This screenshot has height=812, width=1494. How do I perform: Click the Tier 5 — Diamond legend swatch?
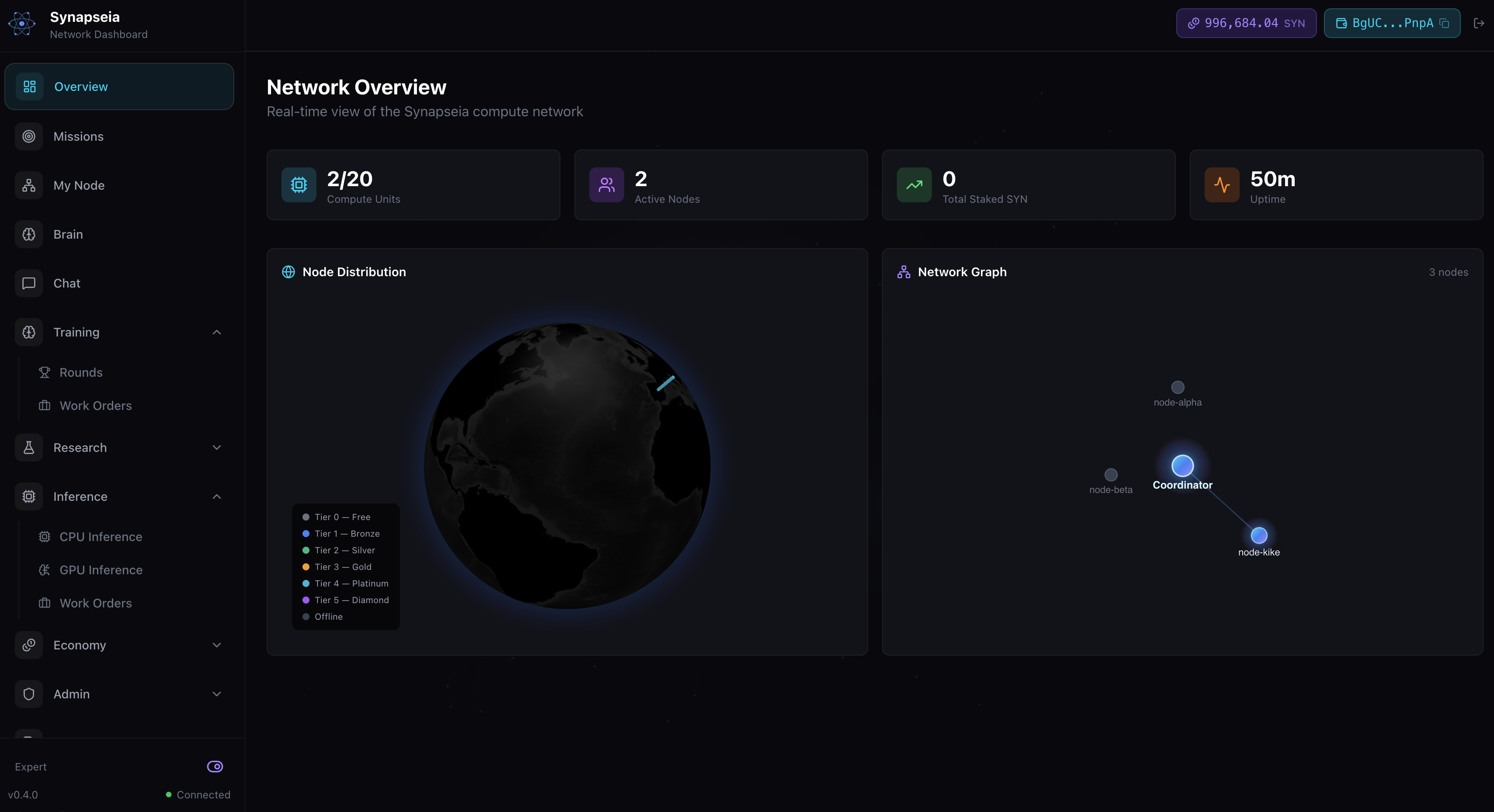tap(306, 600)
